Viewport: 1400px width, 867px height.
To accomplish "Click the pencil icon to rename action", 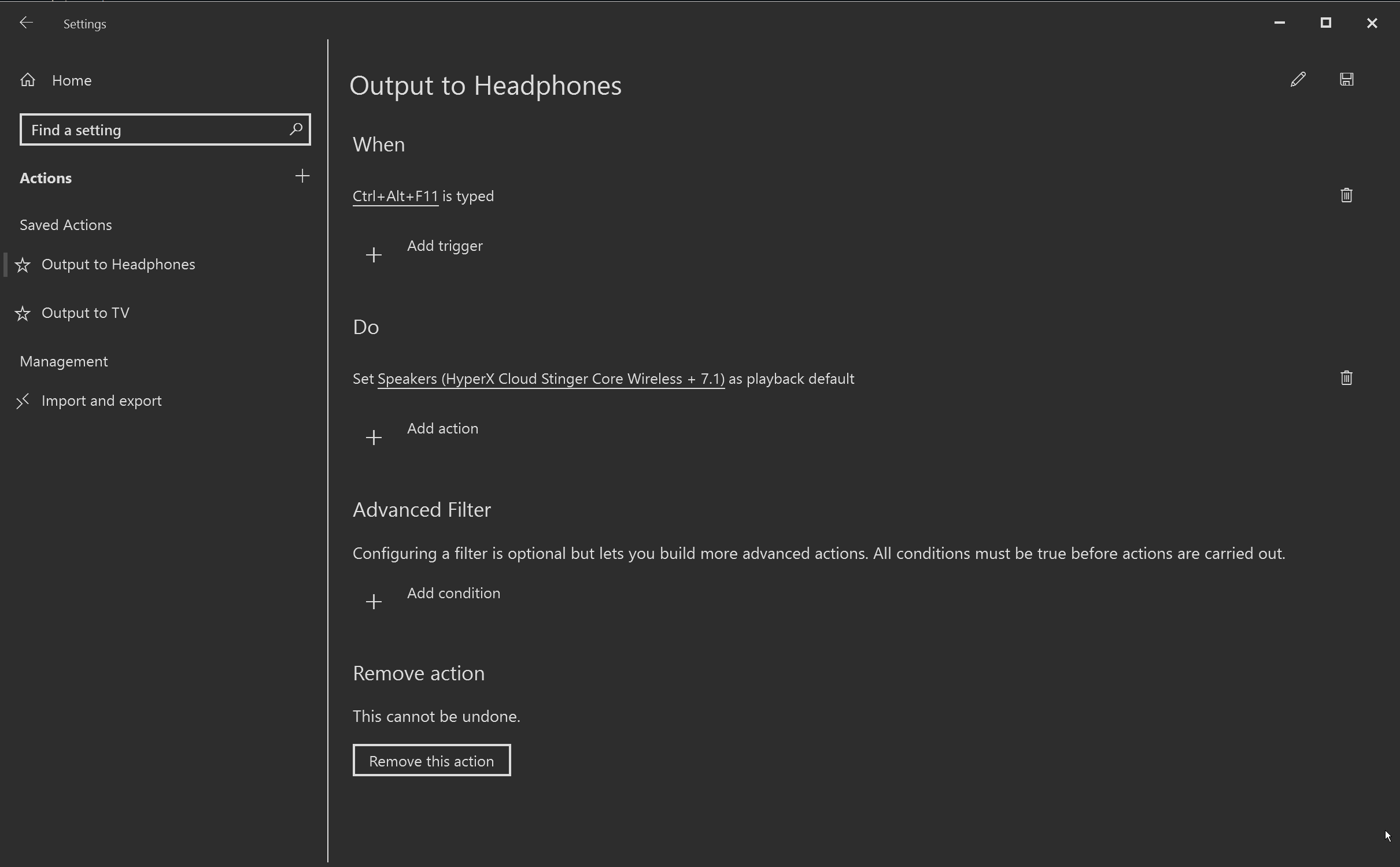I will click(1297, 79).
